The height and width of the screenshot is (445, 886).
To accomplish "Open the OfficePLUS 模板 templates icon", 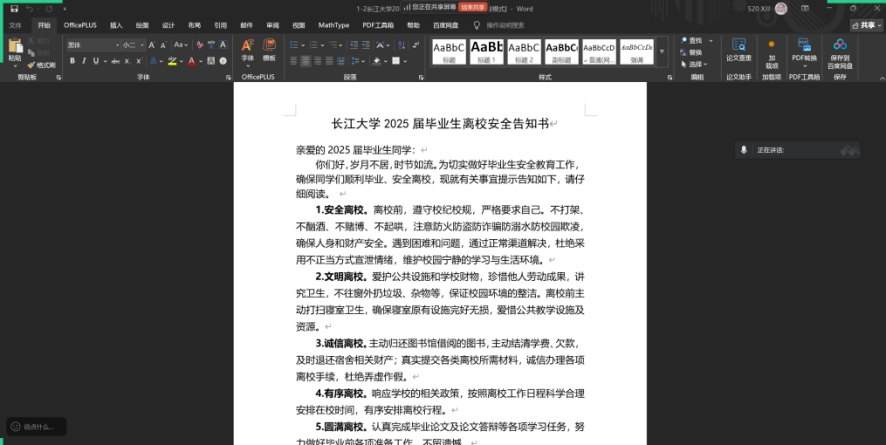I will 269,50.
